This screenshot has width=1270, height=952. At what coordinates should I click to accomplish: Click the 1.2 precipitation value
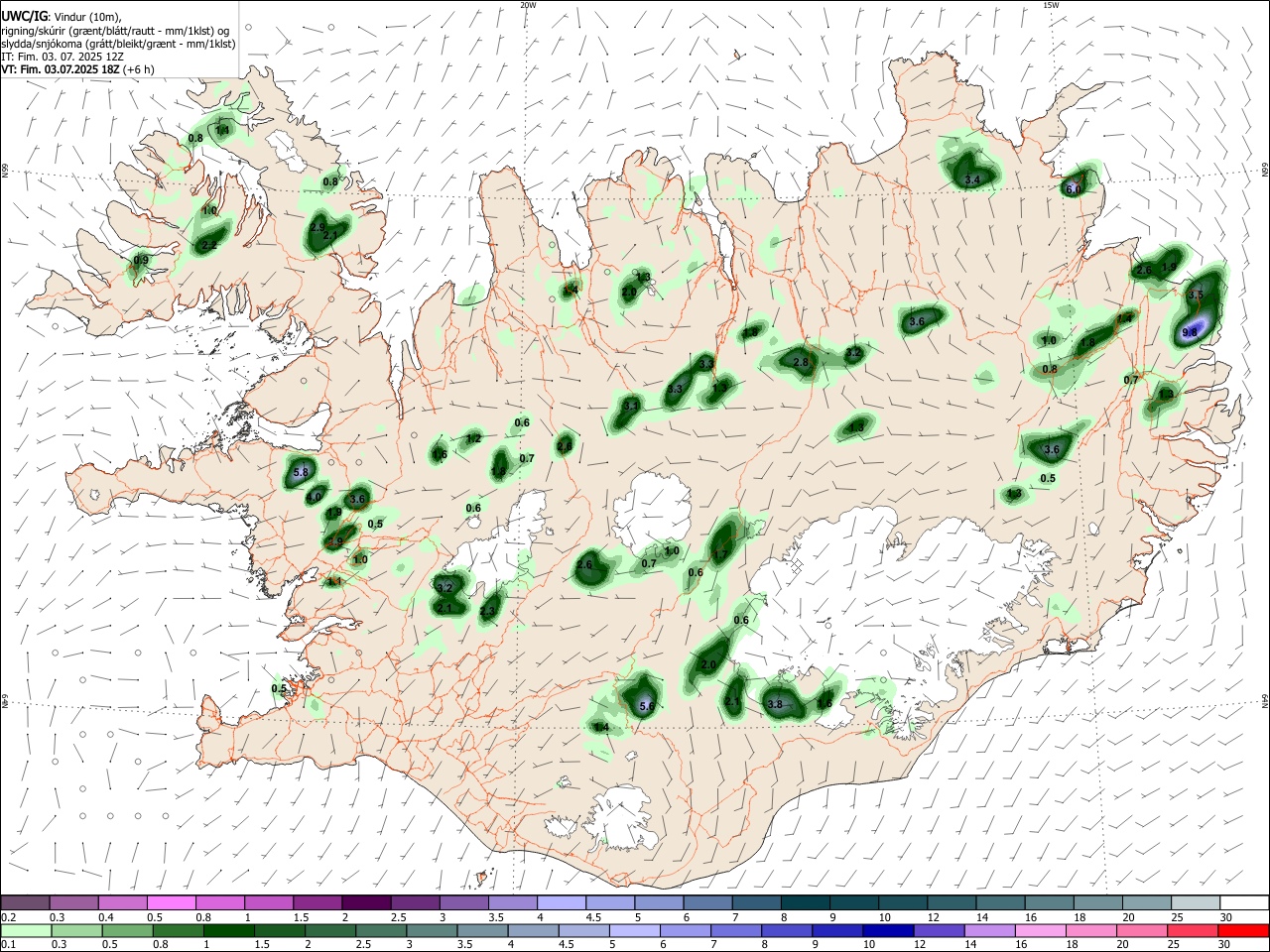coord(473,438)
